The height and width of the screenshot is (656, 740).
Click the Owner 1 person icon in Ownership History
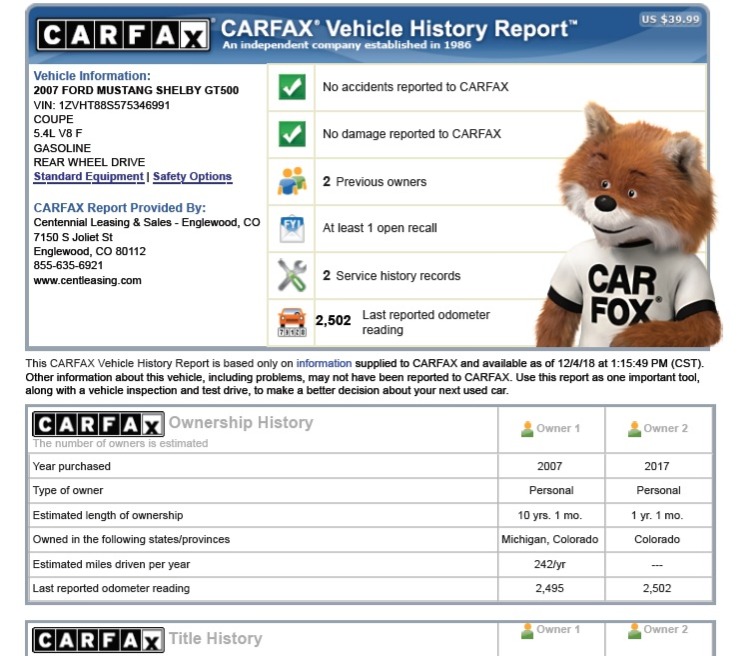click(x=527, y=429)
